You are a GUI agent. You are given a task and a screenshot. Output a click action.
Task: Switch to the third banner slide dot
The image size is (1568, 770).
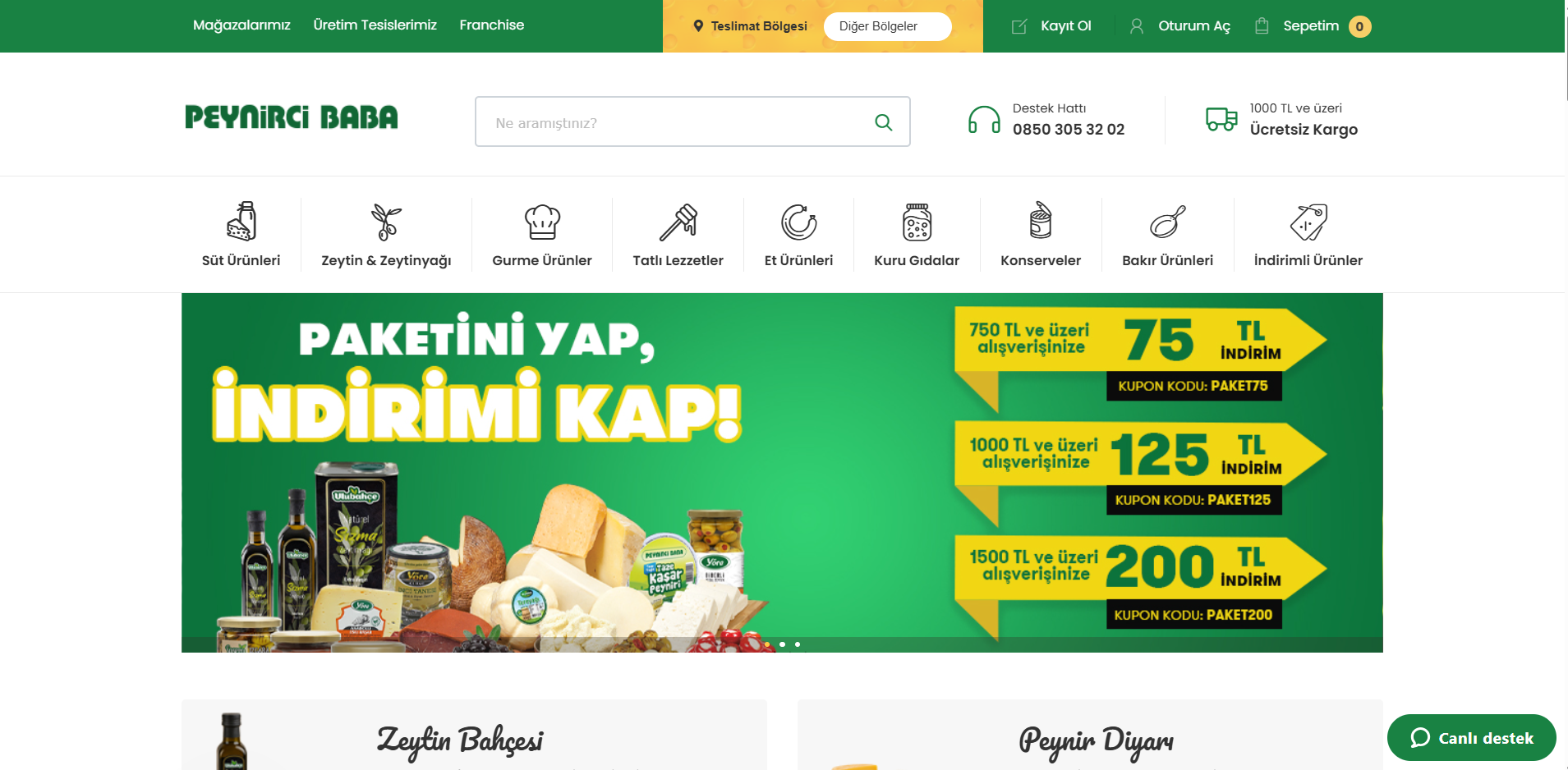coord(798,644)
